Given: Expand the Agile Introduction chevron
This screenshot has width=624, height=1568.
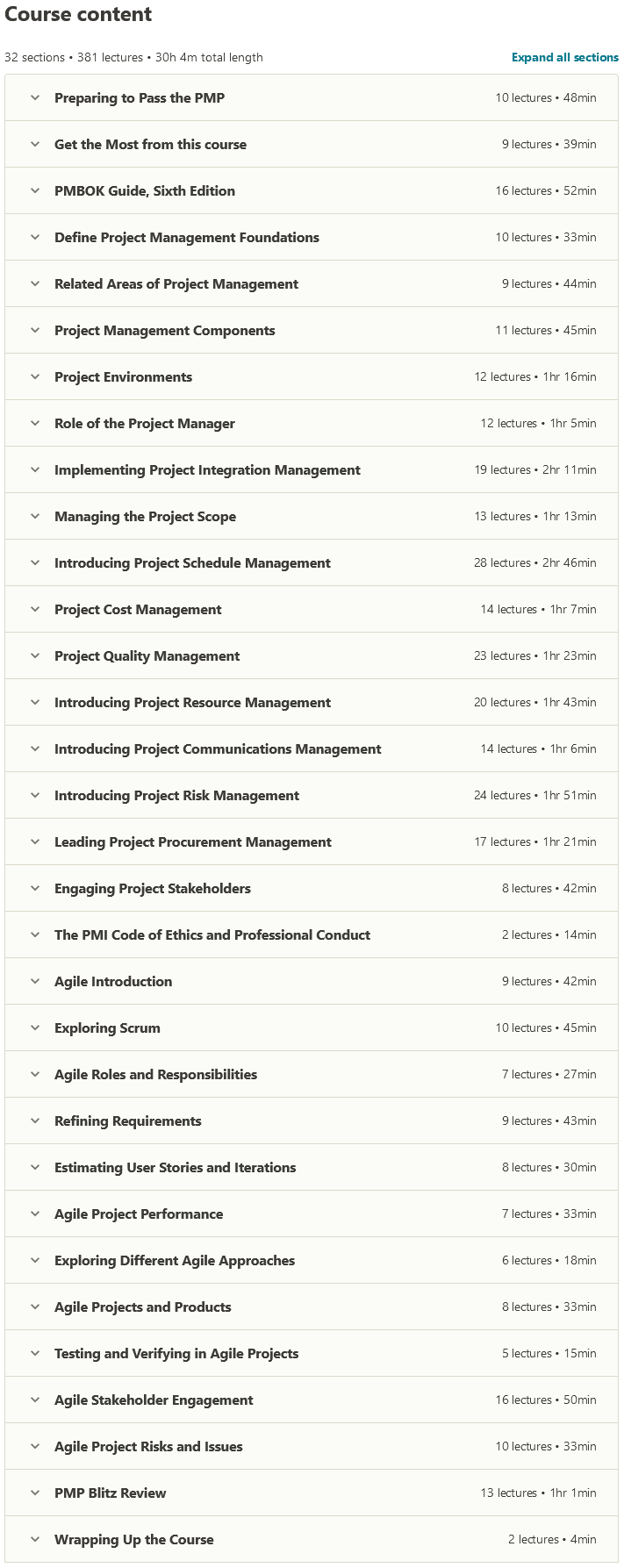Looking at the screenshot, I should 35,981.
